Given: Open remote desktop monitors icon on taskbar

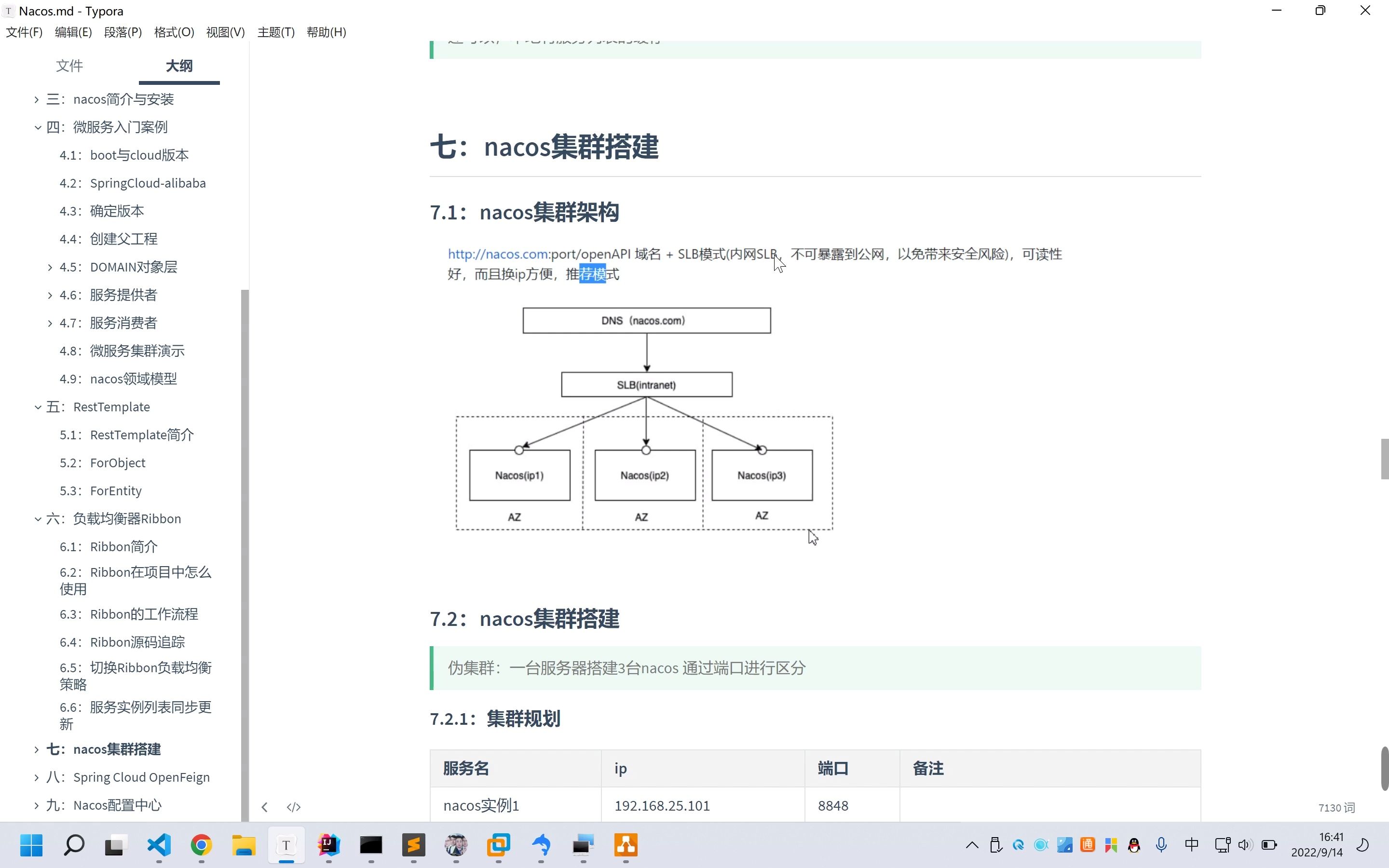Looking at the screenshot, I should 583,844.
